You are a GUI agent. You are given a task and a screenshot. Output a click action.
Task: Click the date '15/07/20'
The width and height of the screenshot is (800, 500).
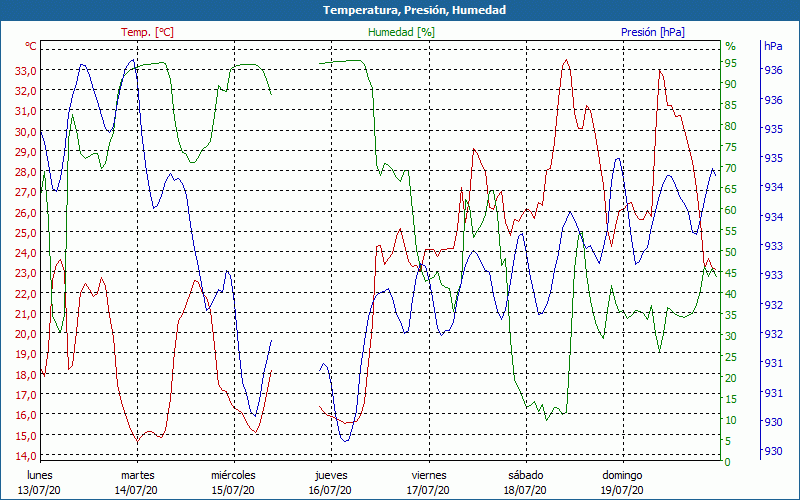pos(233,490)
